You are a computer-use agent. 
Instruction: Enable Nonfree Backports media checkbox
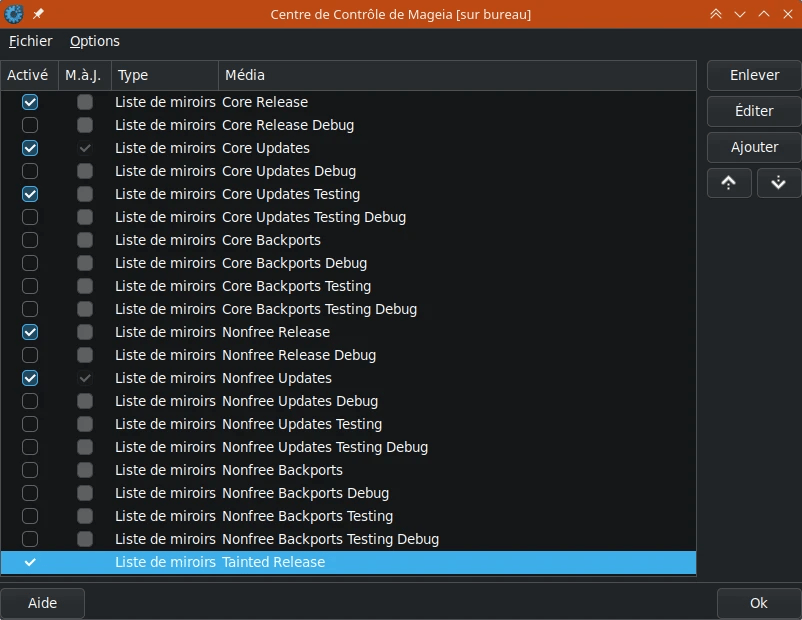30,470
